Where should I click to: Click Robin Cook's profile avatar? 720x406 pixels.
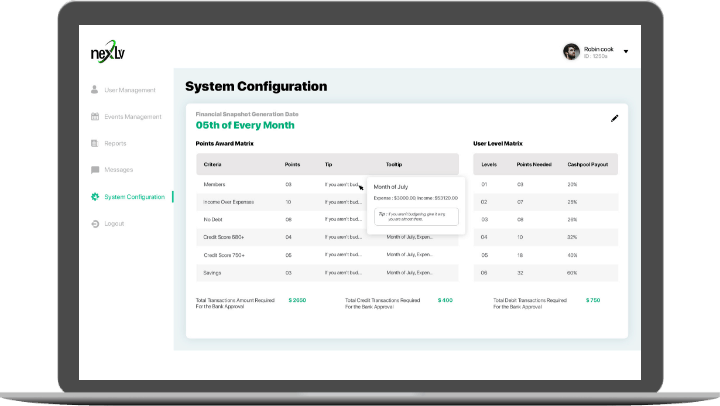point(571,51)
